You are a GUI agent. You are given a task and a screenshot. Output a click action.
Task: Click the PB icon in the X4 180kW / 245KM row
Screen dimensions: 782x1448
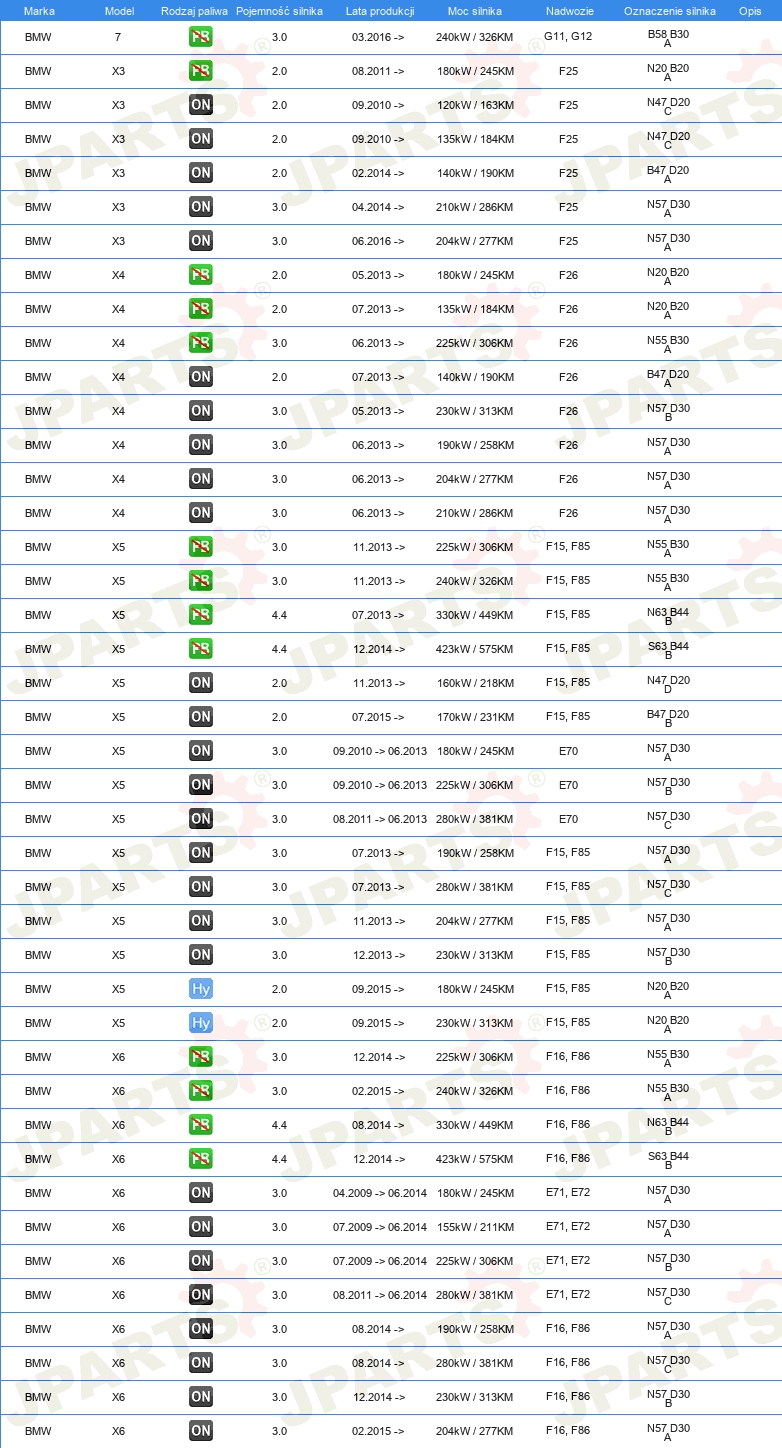pos(201,275)
